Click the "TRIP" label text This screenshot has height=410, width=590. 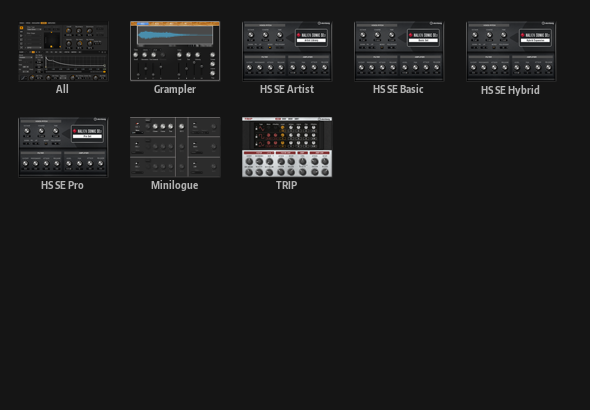coord(286,185)
